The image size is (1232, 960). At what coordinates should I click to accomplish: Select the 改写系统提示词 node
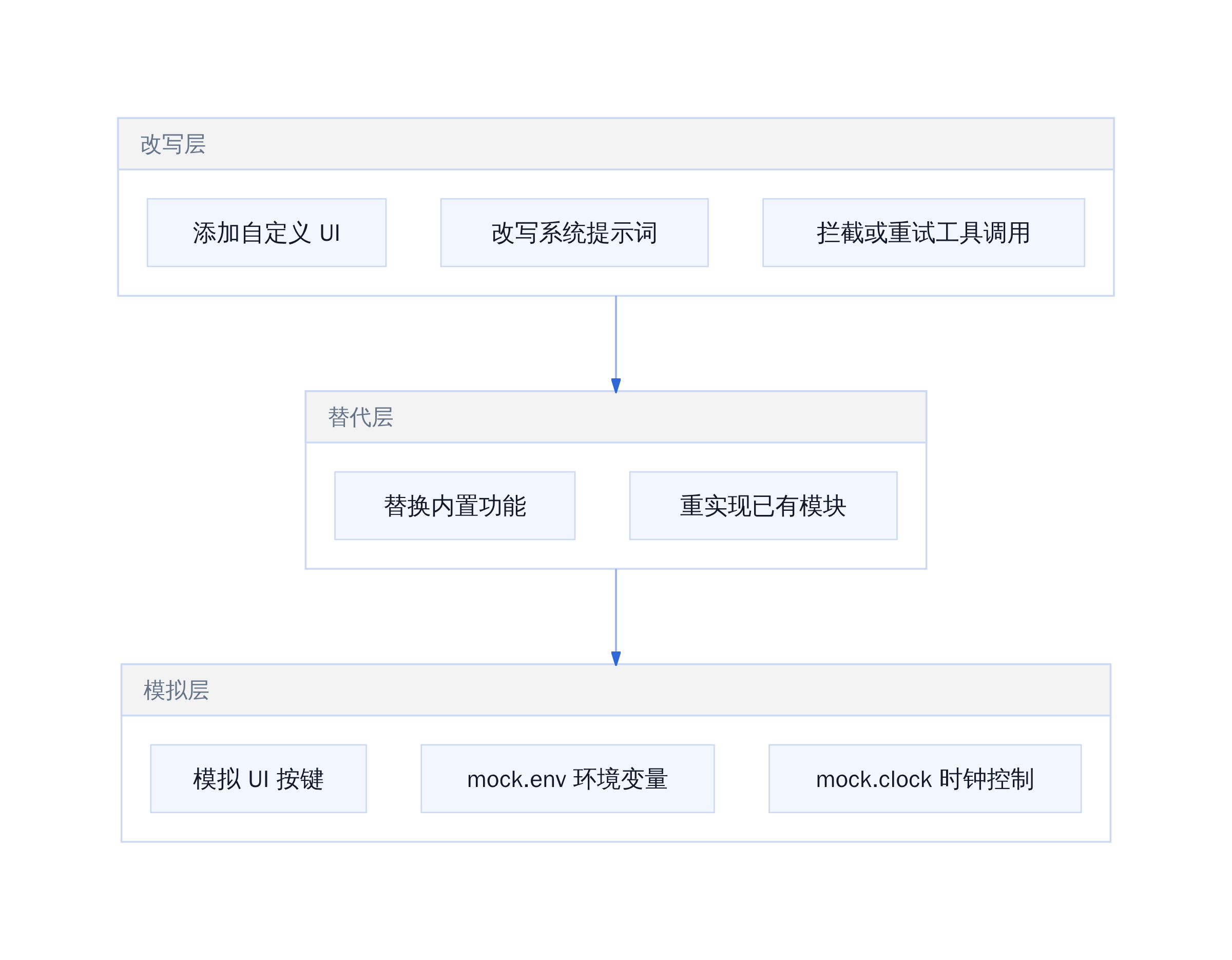coord(574,233)
